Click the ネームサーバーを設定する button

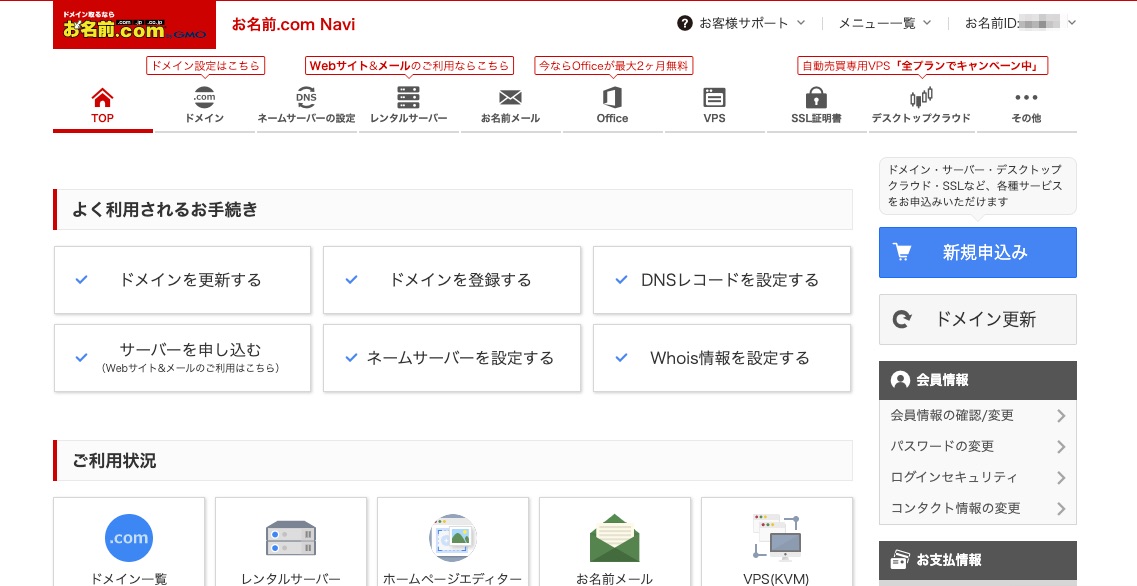[x=452, y=358]
